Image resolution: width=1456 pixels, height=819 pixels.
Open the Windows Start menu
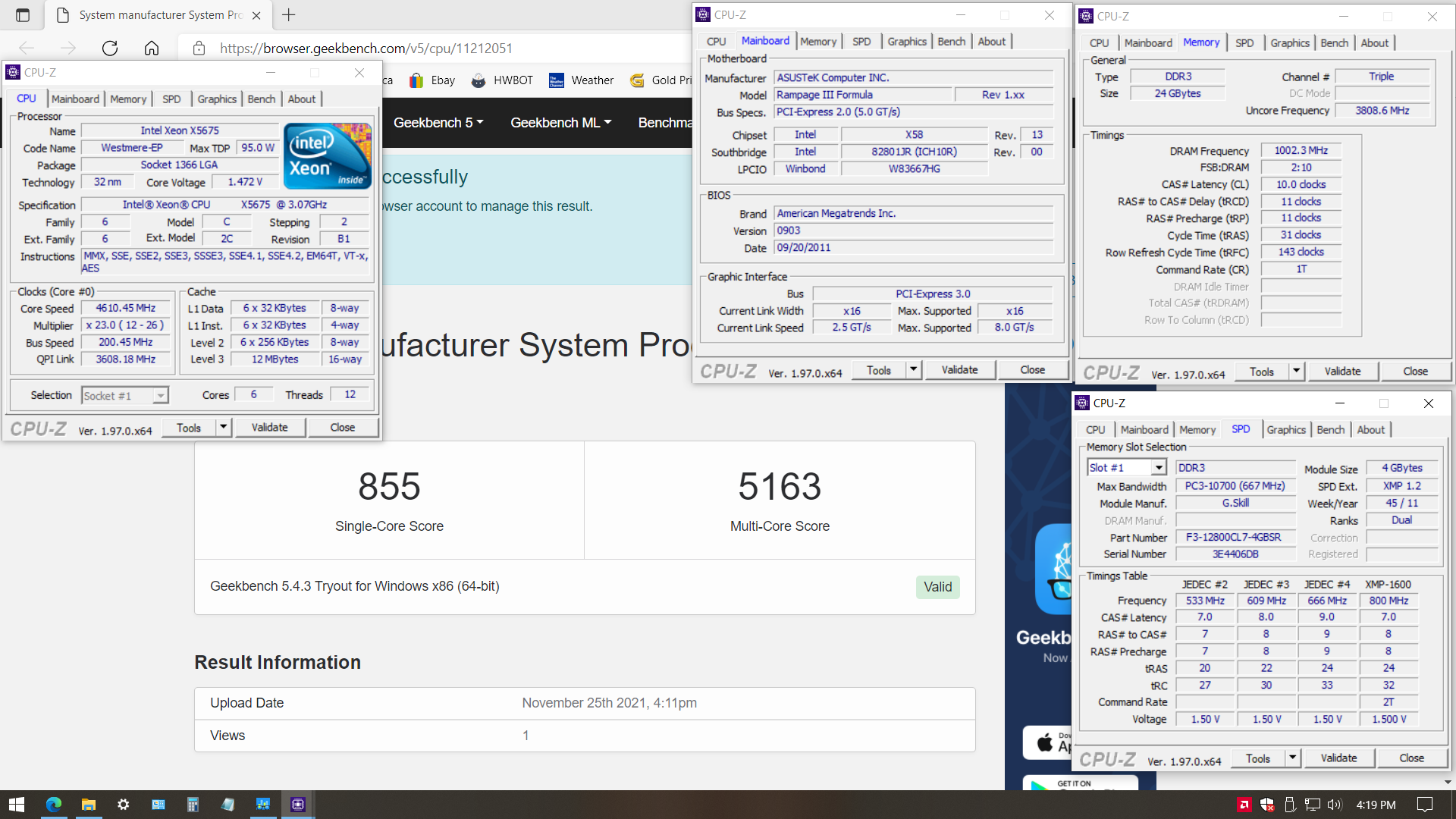(17, 805)
